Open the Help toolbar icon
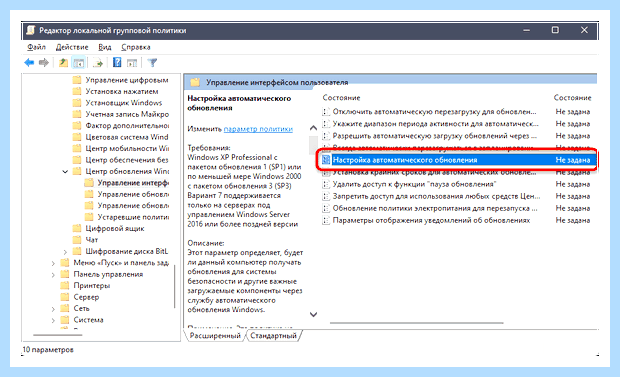The width and height of the screenshot is (620, 377). (x=117, y=63)
